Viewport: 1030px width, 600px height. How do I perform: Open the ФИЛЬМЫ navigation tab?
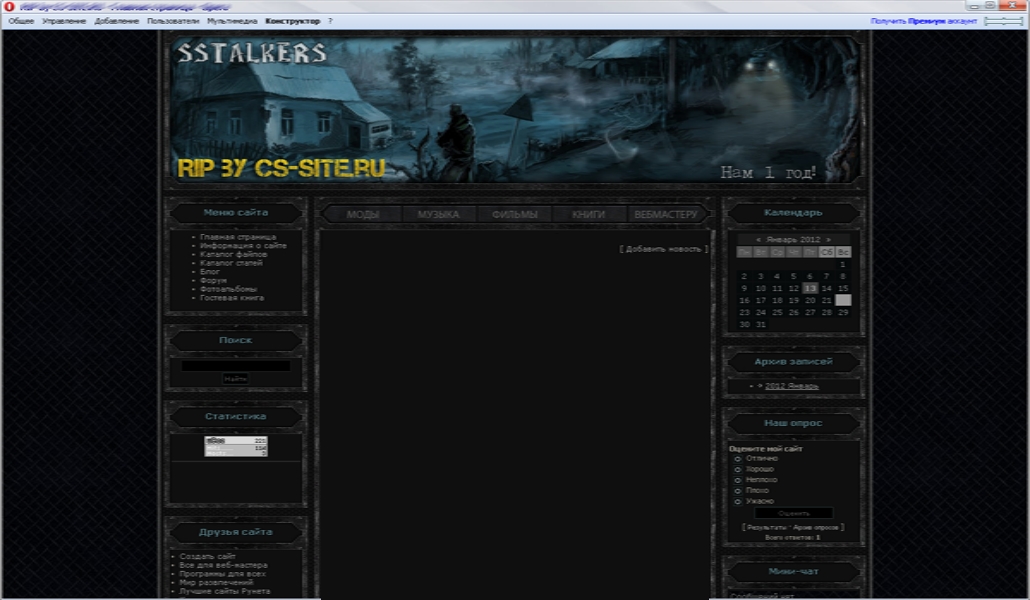[514, 214]
